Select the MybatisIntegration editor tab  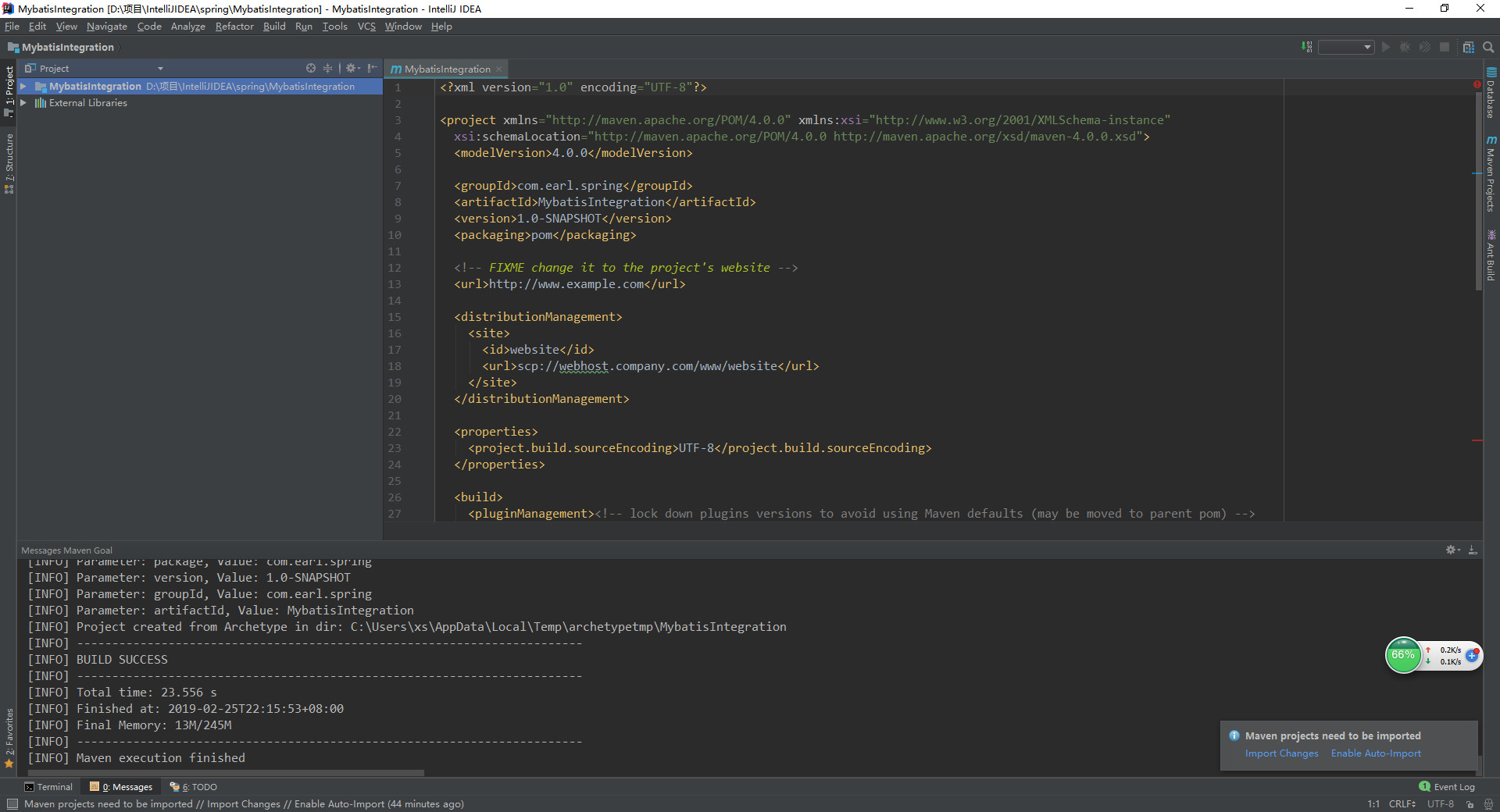click(x=445, y=69)
